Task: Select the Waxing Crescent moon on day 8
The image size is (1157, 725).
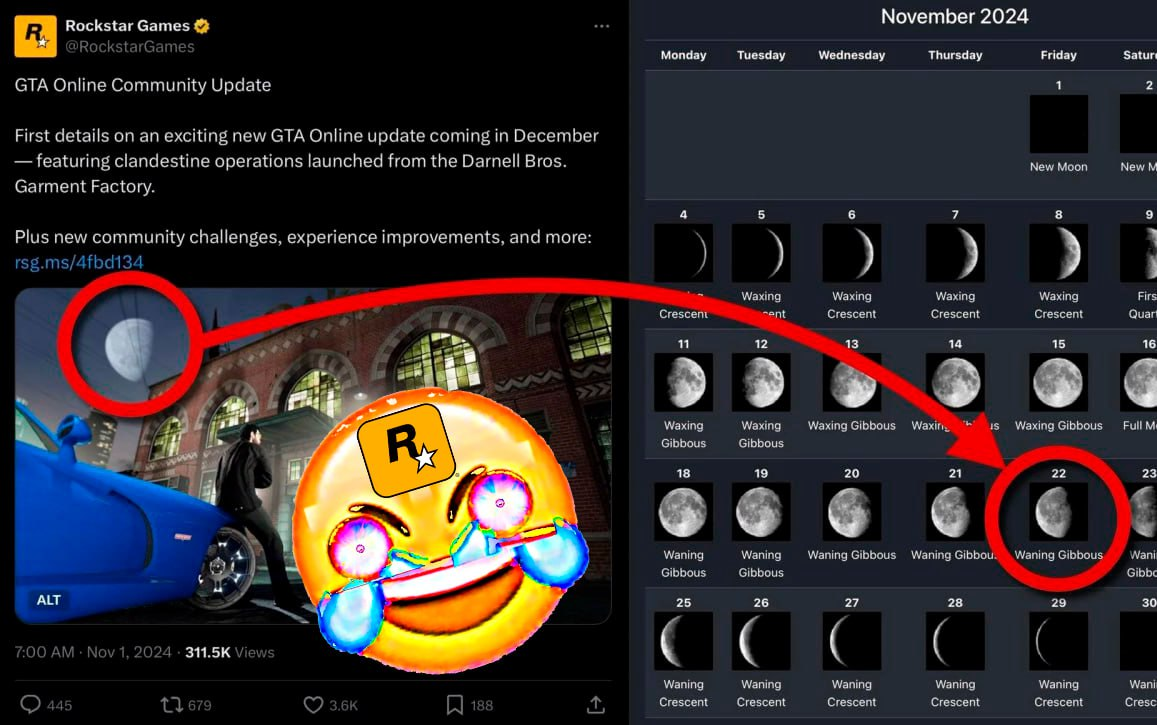Action: coord(1058,253)
